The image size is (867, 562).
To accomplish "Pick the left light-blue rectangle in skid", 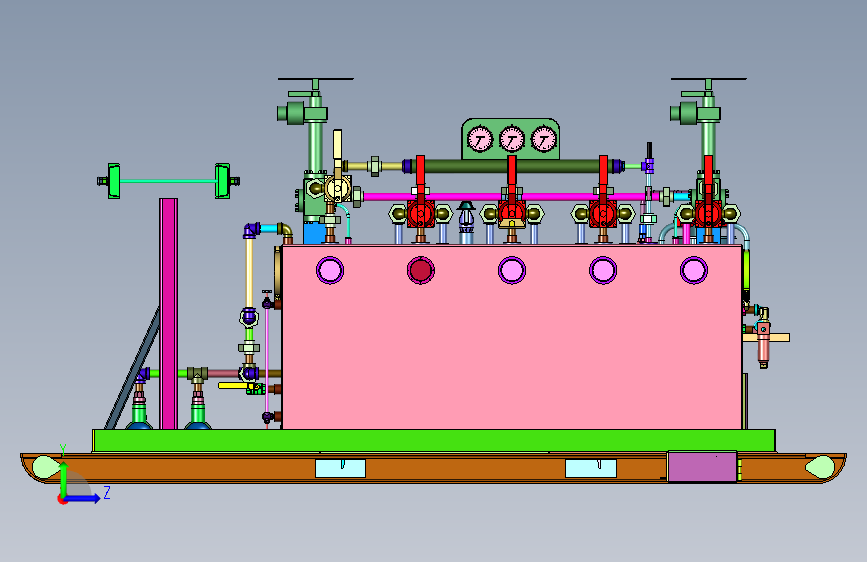I will tap(340, 468).
